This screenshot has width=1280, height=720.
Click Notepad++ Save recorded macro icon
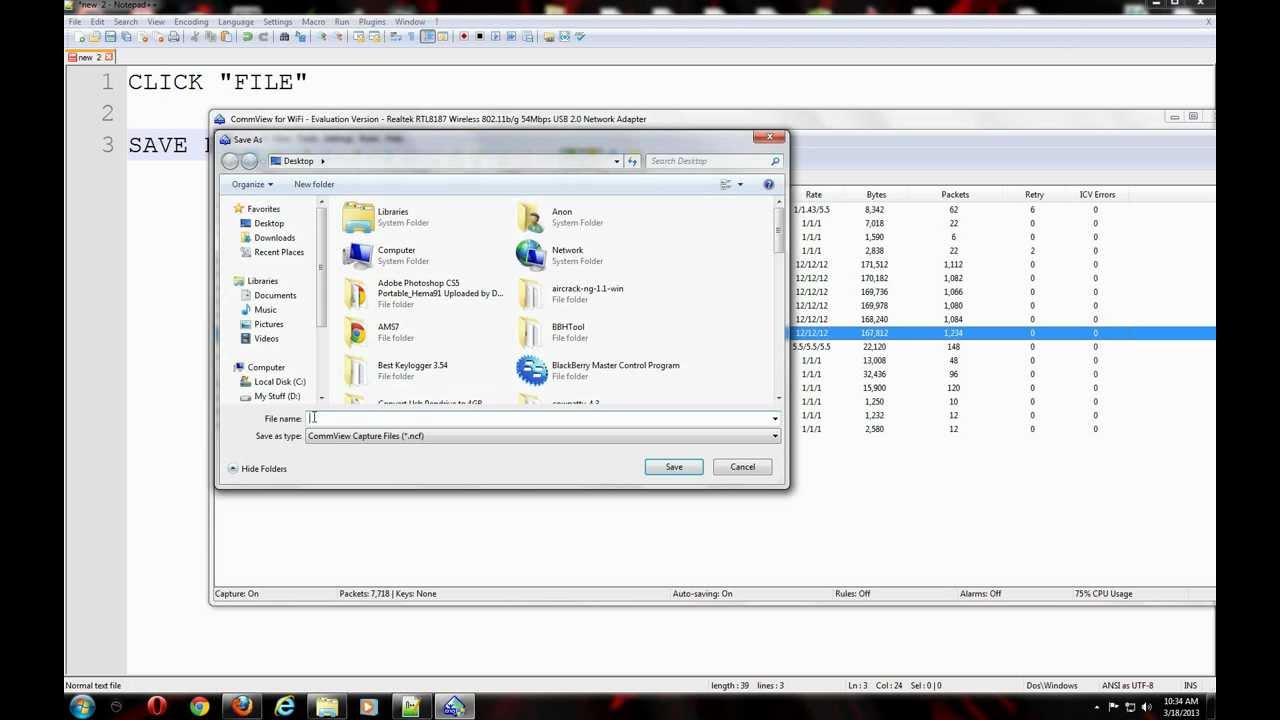[x=527, y=36]
